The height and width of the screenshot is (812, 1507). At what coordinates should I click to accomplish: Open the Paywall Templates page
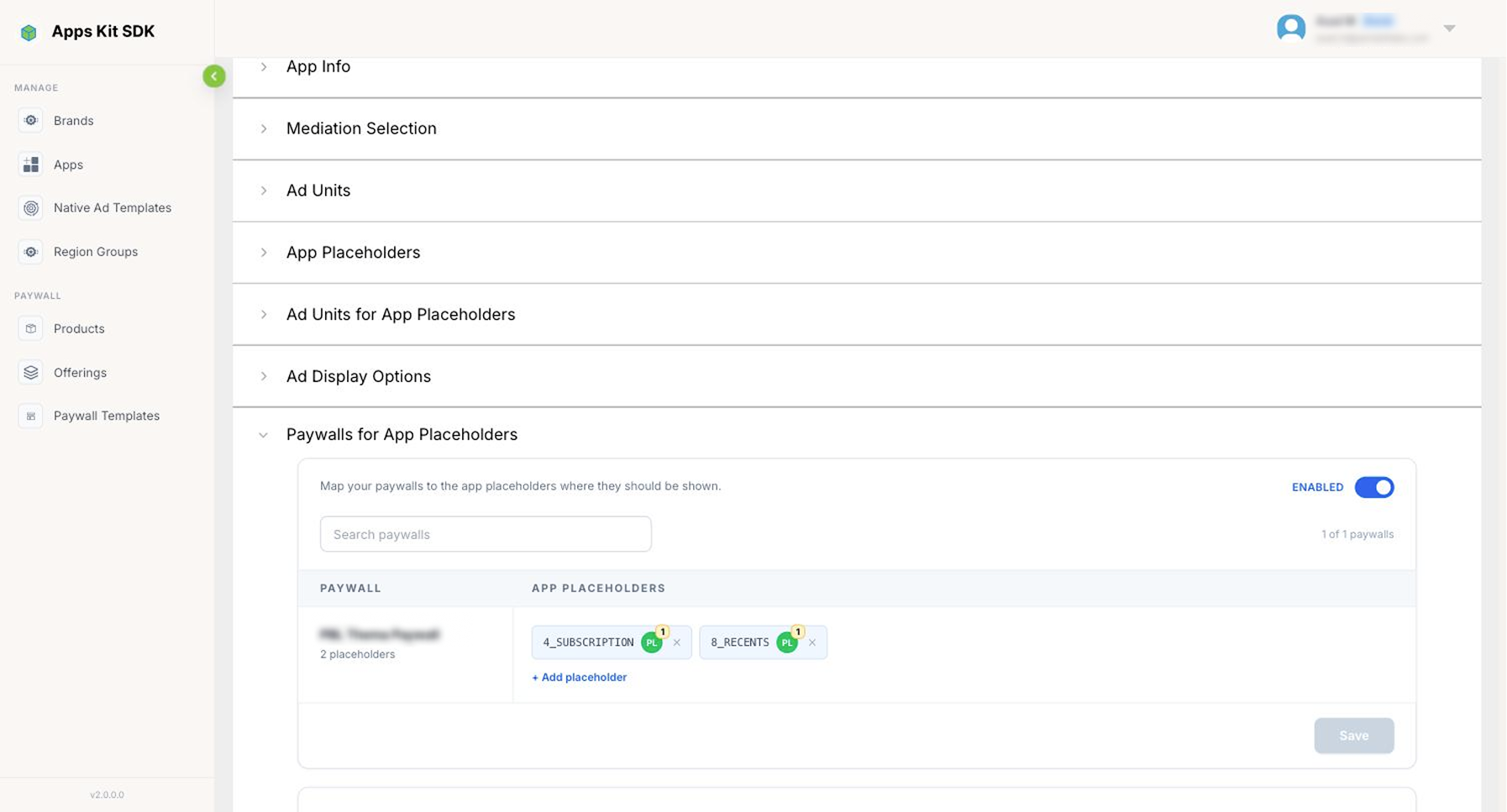[x=107, y=416]
